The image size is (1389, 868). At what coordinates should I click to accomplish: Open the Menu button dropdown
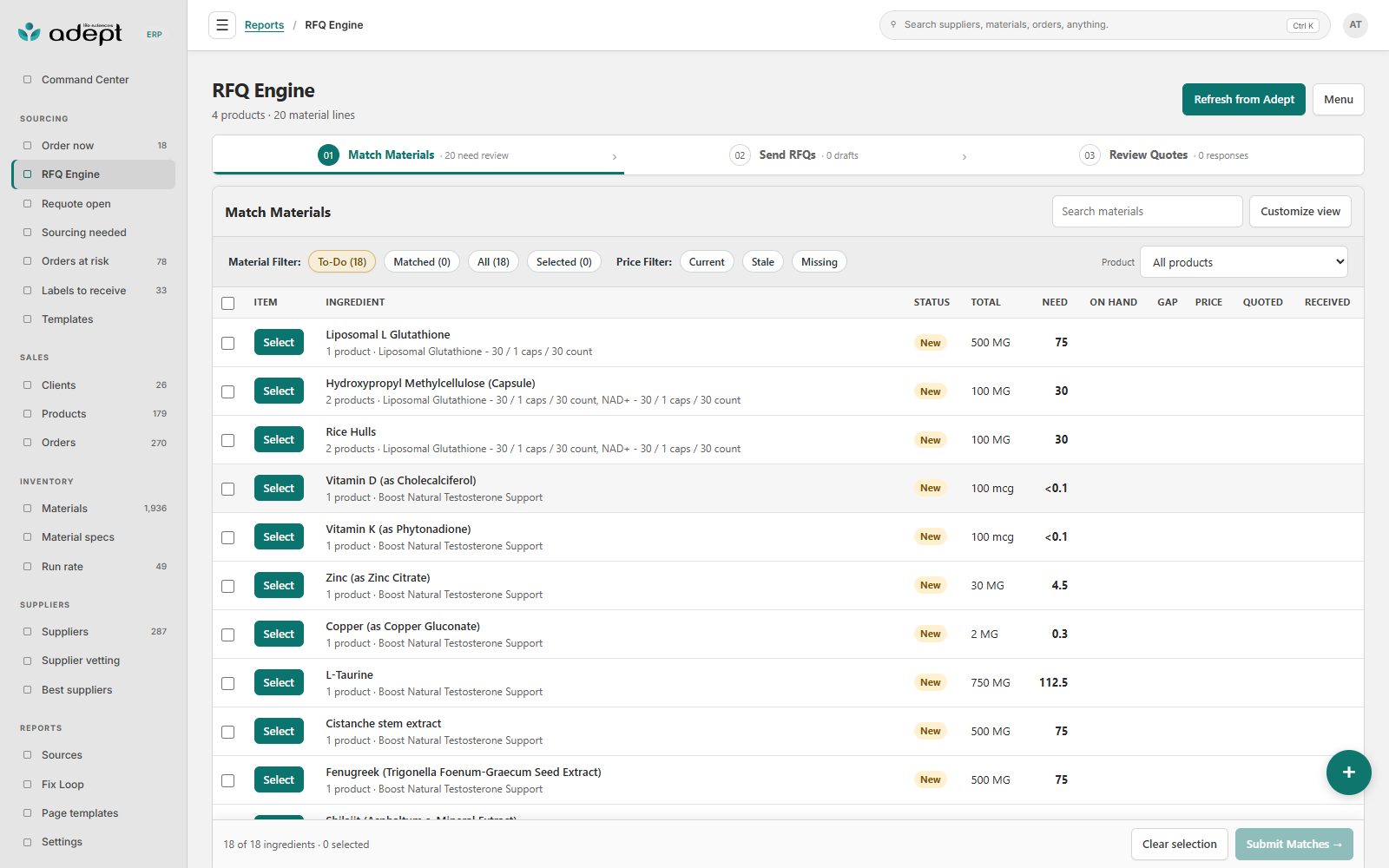[1338, 100]
